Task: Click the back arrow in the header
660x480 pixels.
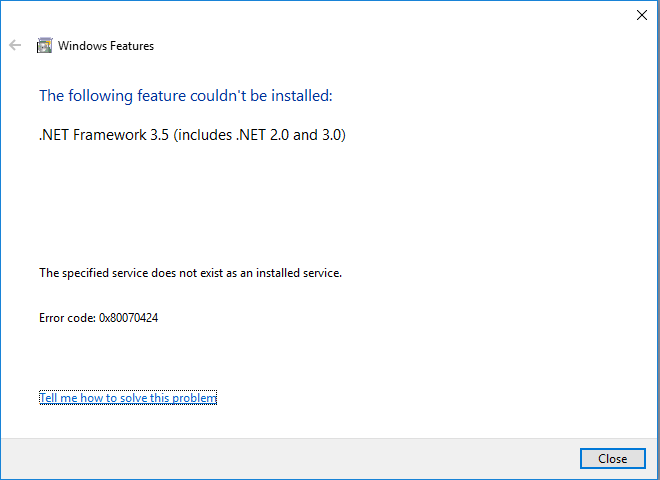Action: [x=15, y=45]
